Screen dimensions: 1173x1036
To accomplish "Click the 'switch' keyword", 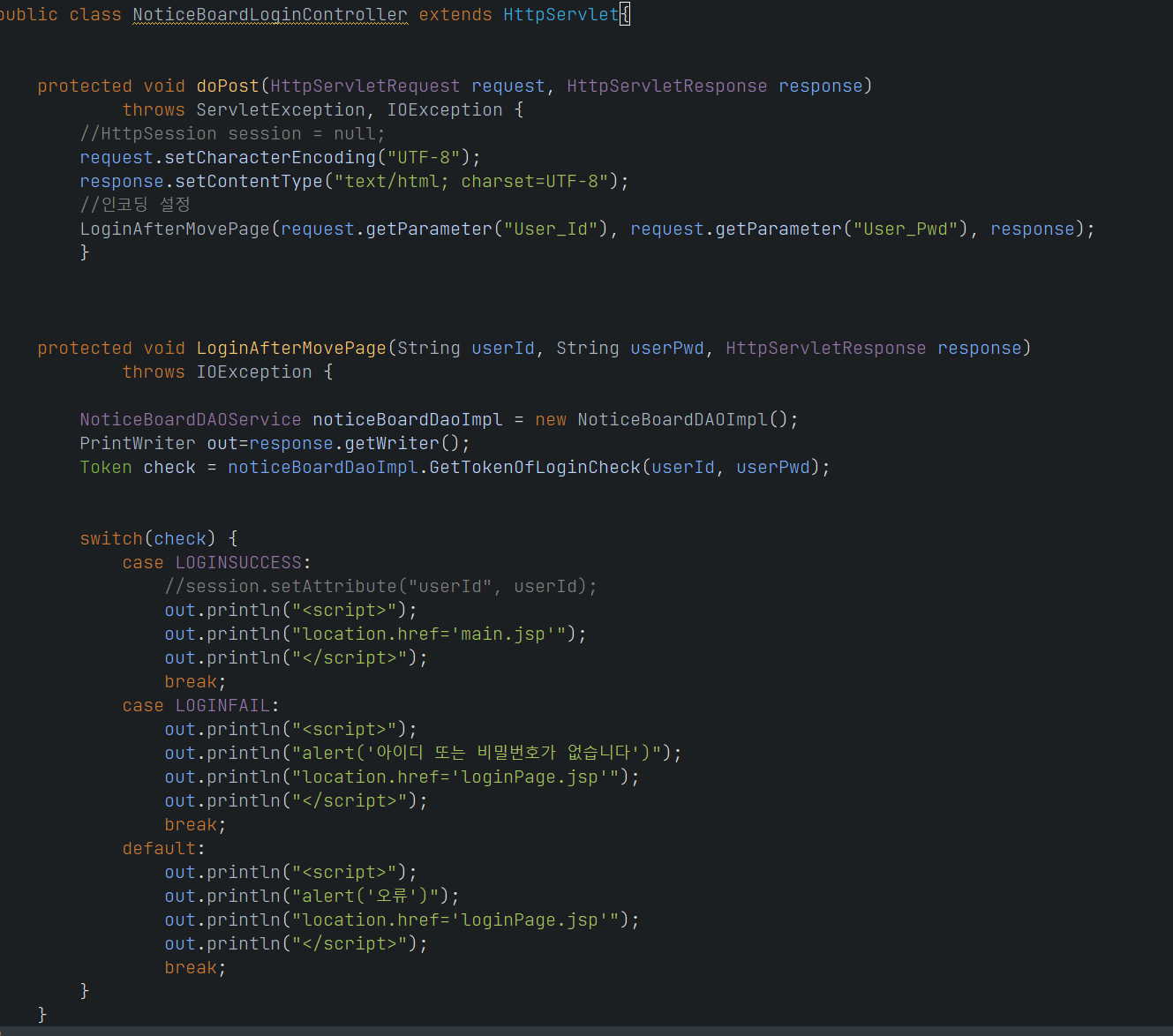I will tap(111, 539).
